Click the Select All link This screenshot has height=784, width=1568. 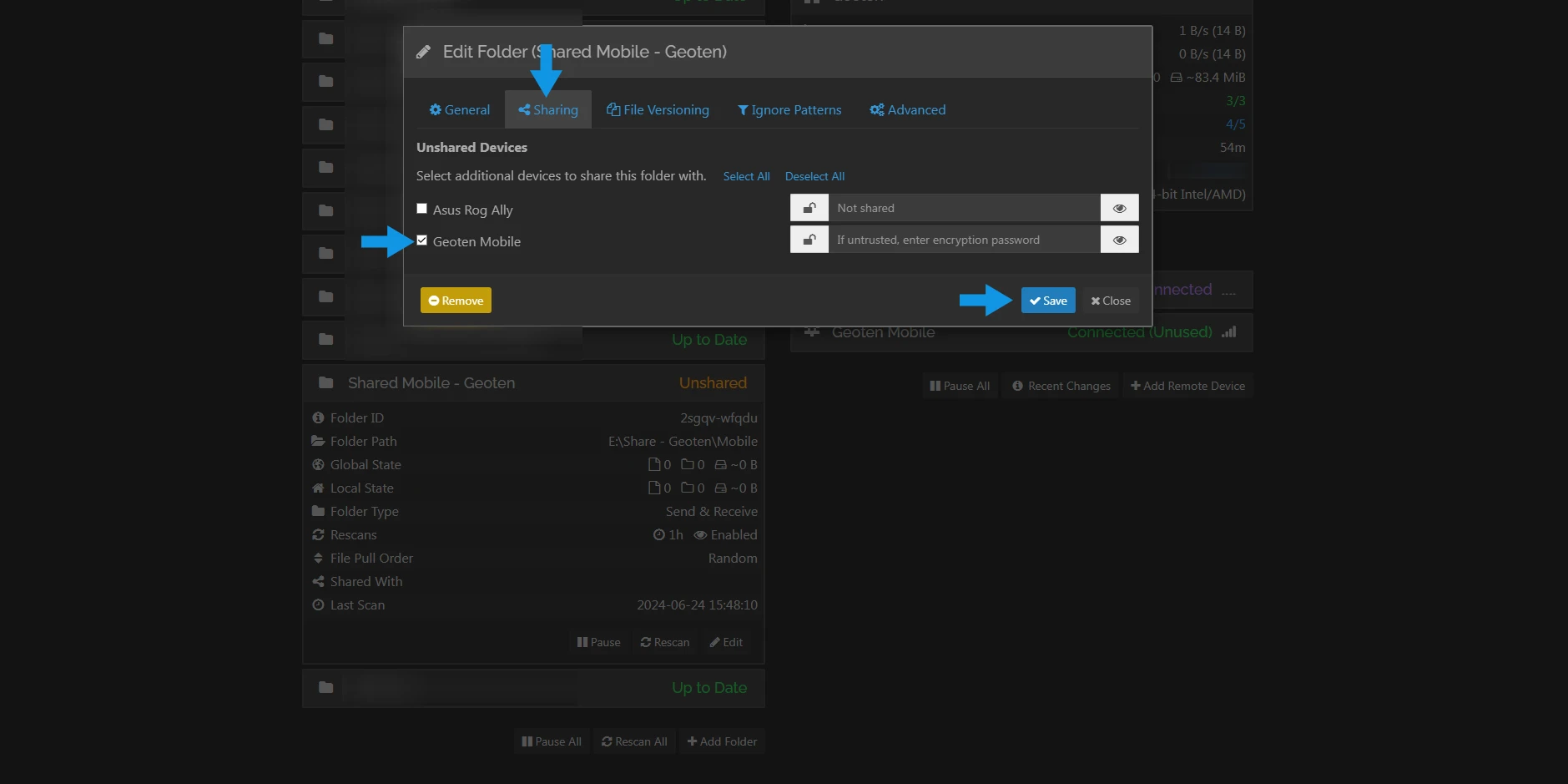[x=746, y=176]
